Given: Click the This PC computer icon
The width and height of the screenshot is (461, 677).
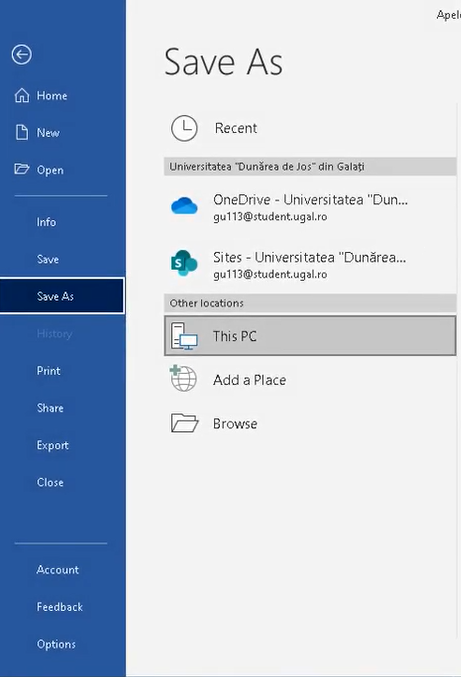Looking at the screenshot, I should click(184, 336).
